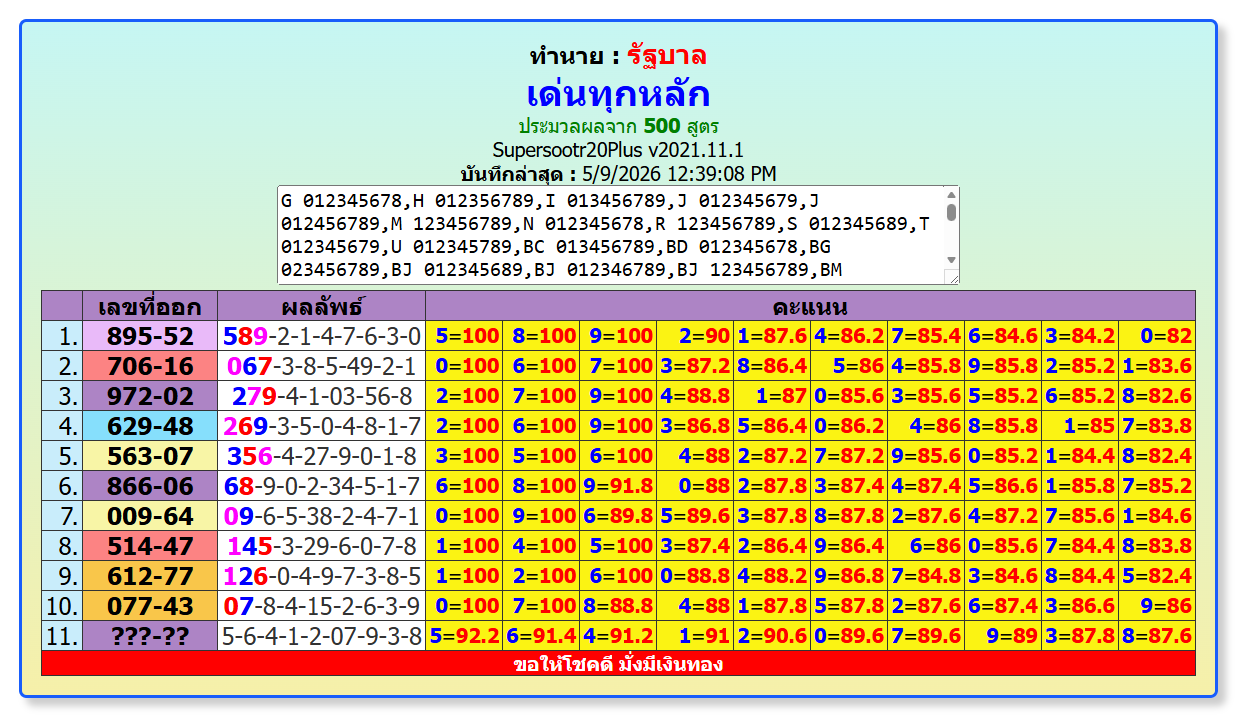The height and width of the screenshot is (717, 1241).
Task: Select draw number cell 009-64
Action: pyautogui.click(x=150, y=516)
